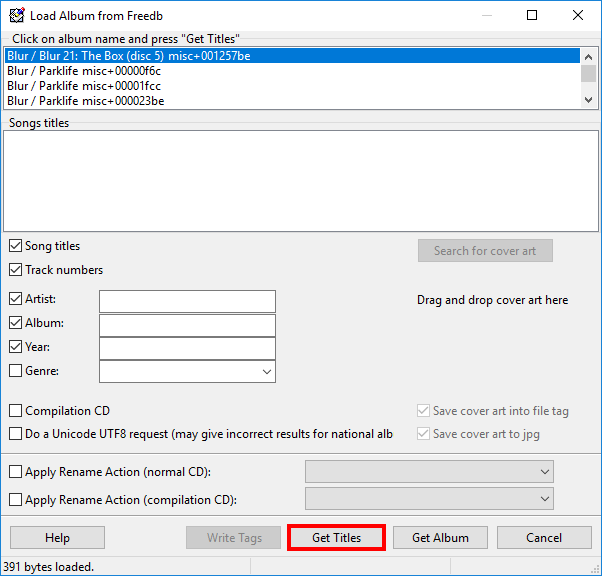Check Apply Rename Action (normal CD)
The width and height of the screenshot is (602, 576).
[15, 472]
